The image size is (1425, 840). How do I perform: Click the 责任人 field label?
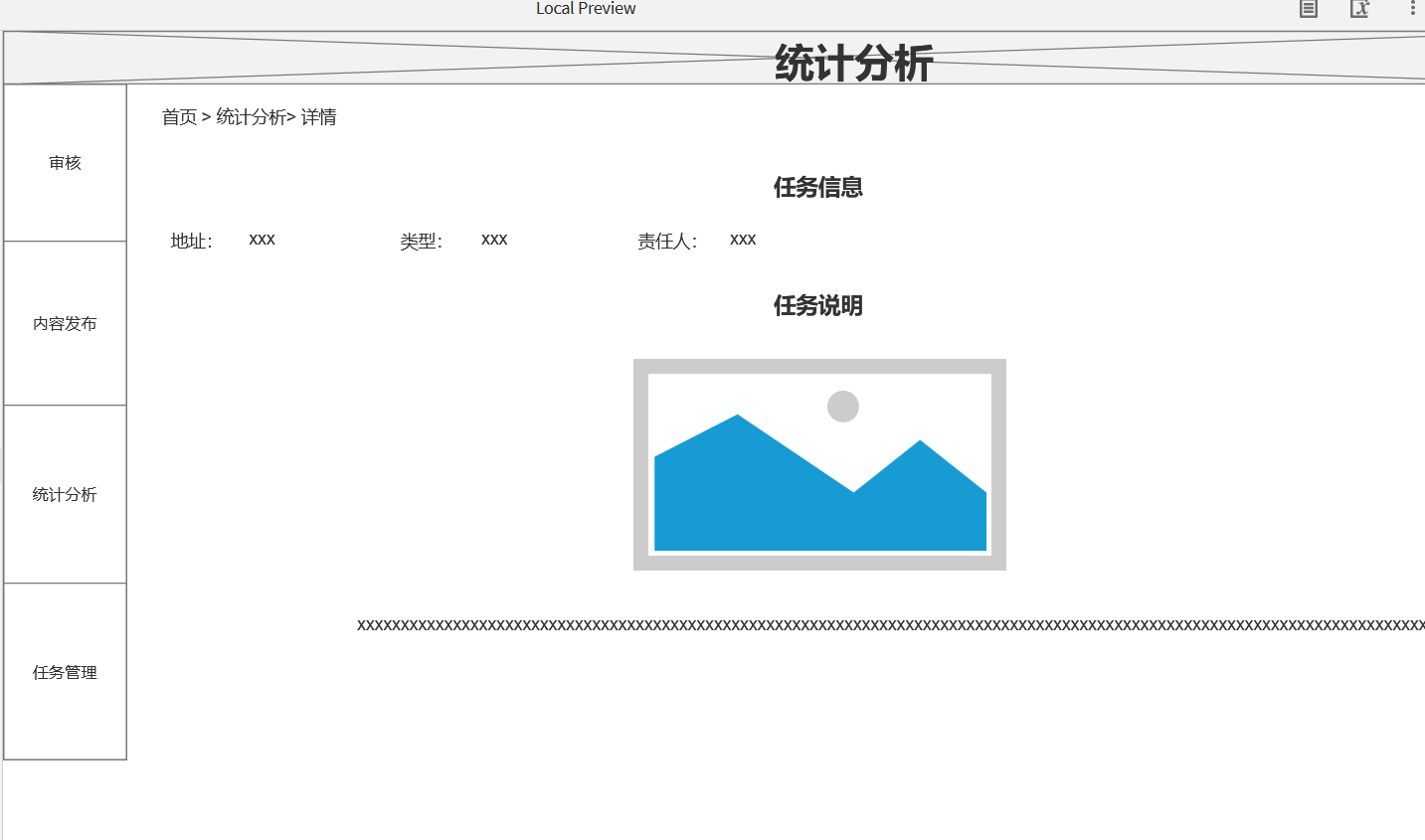coord(667,241)
